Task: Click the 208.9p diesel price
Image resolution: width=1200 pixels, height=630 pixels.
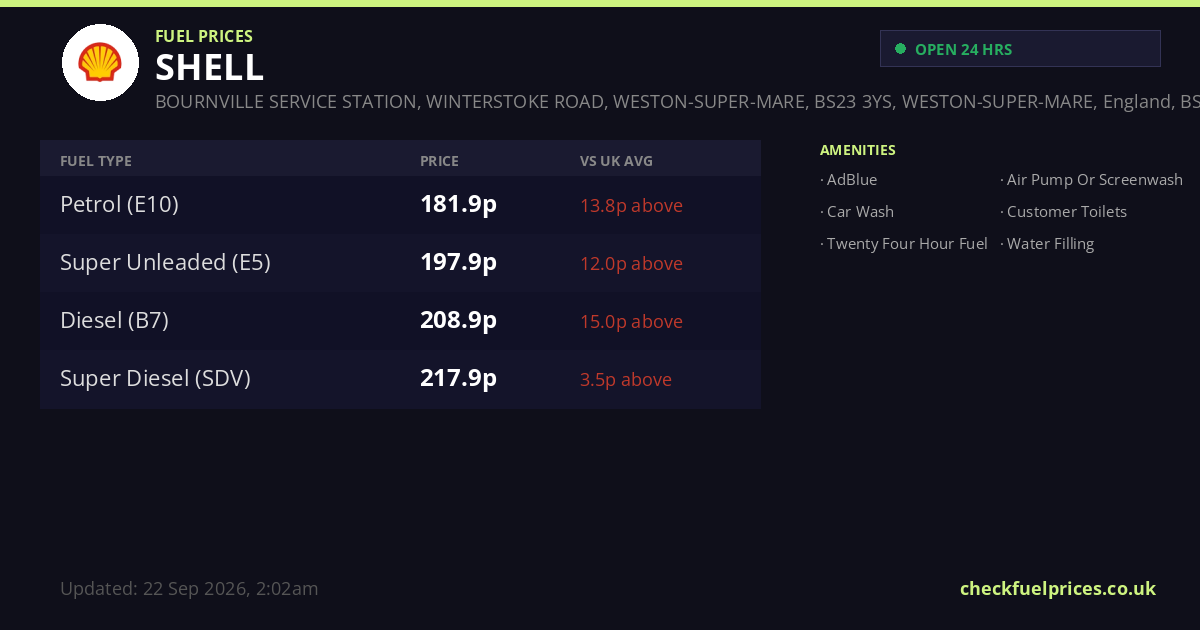Action: click(458, 321)
